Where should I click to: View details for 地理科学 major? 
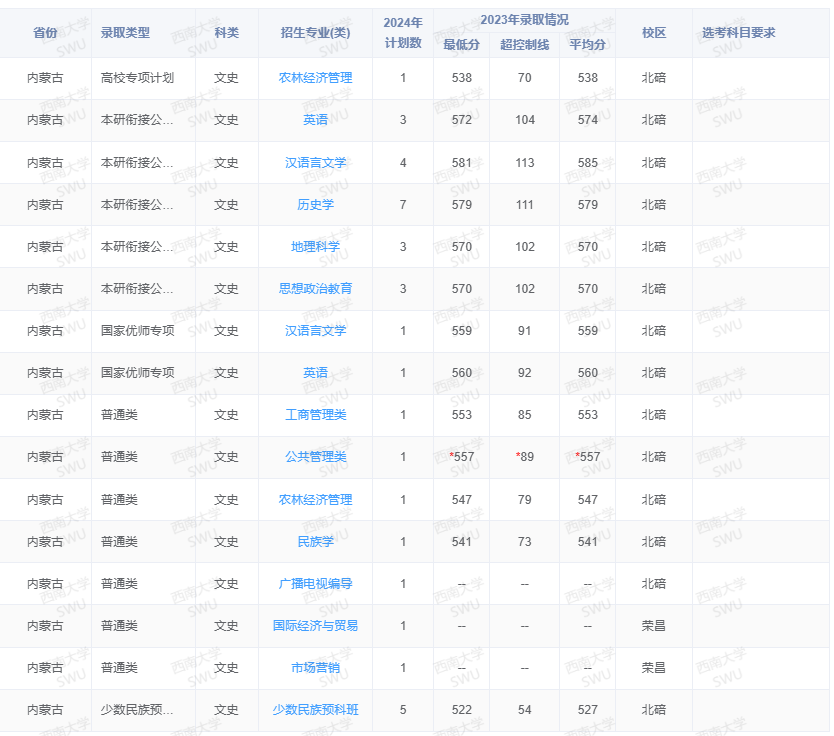[314, 246]
